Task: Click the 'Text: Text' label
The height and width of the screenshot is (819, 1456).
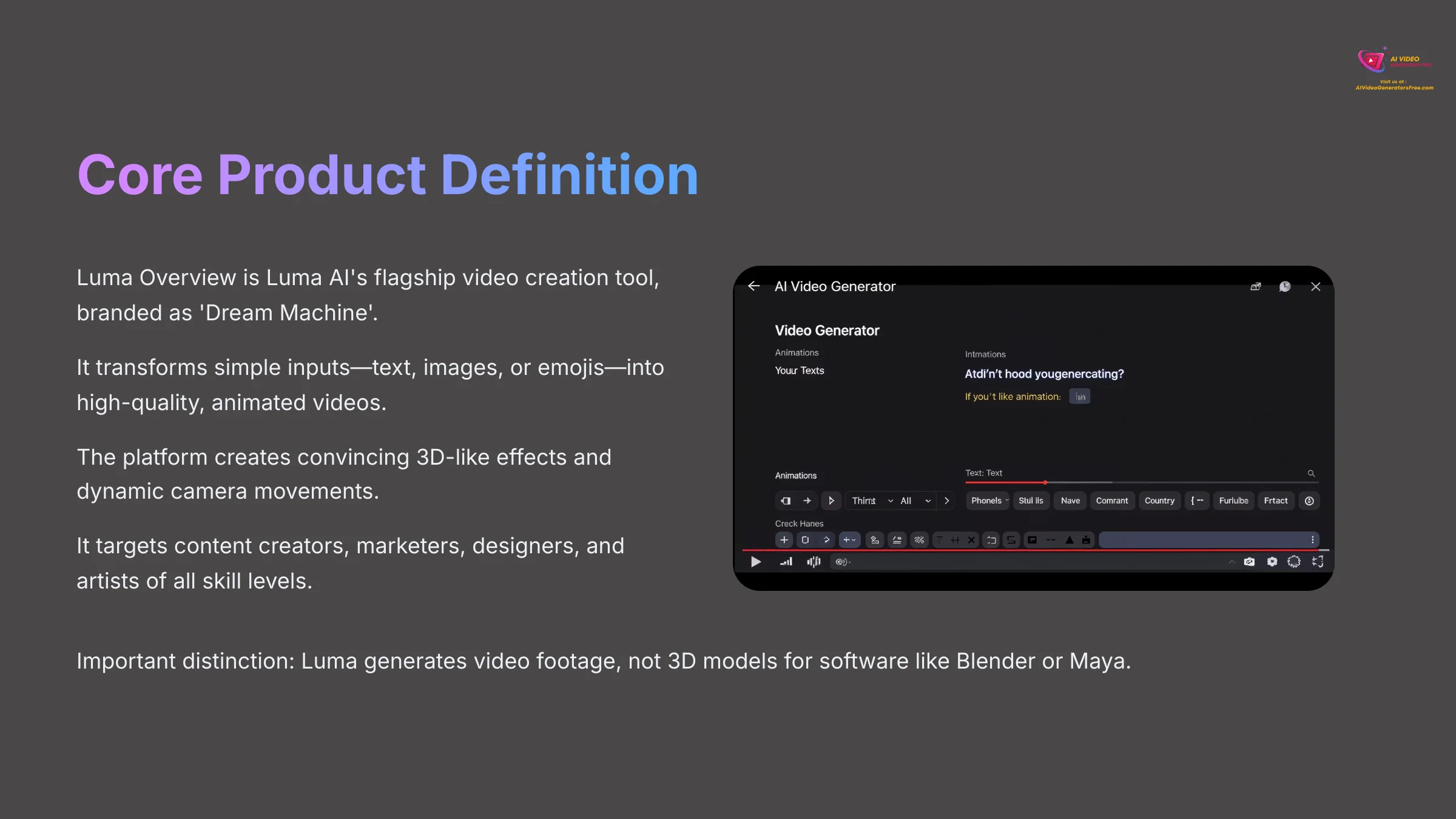Action: [983, 473]
